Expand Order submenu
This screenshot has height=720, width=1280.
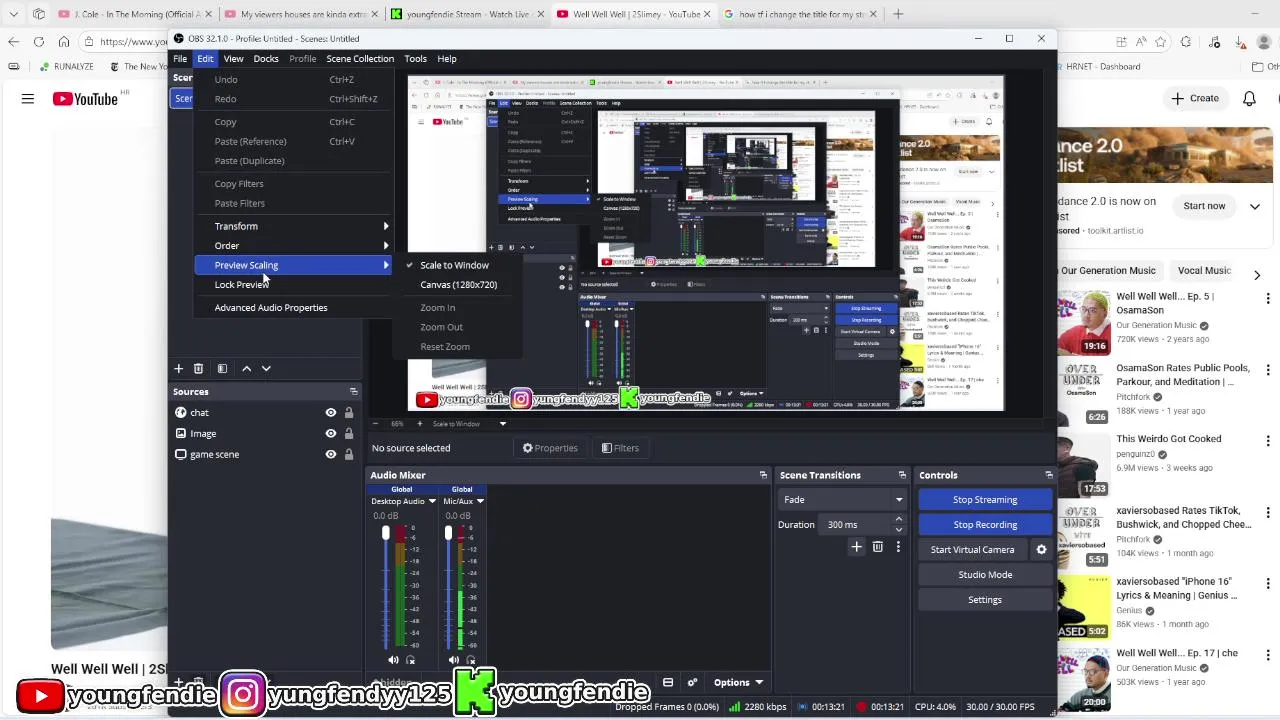[293, 246]
